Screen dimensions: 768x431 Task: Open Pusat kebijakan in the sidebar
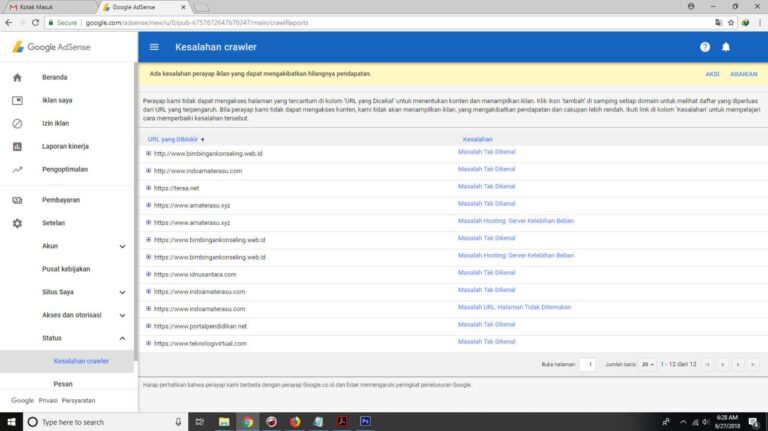tap(66, 269)
